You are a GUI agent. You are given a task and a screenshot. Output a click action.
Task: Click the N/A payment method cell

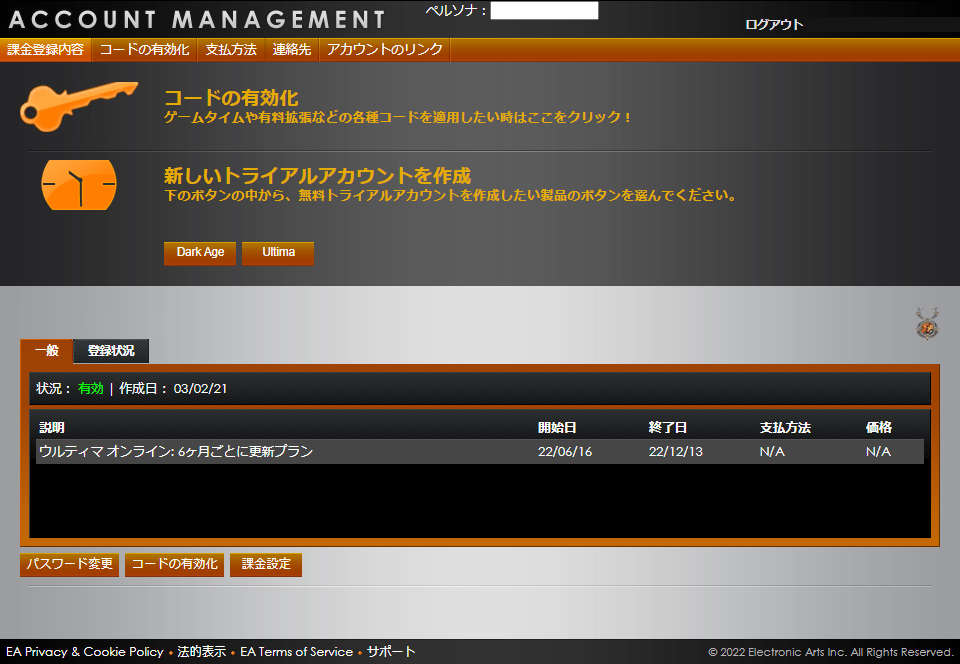pyautogui.click(x=772, y=452)
